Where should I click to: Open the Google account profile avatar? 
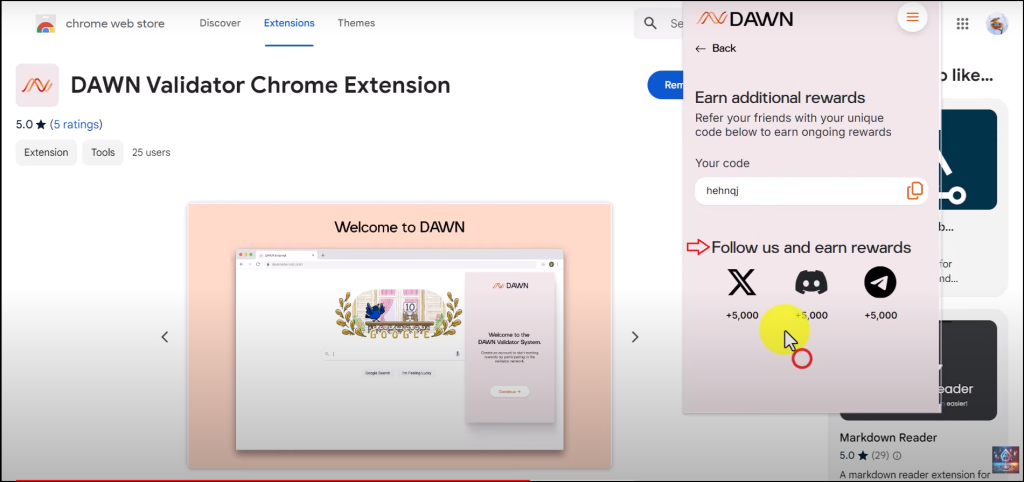click(996, 23)
